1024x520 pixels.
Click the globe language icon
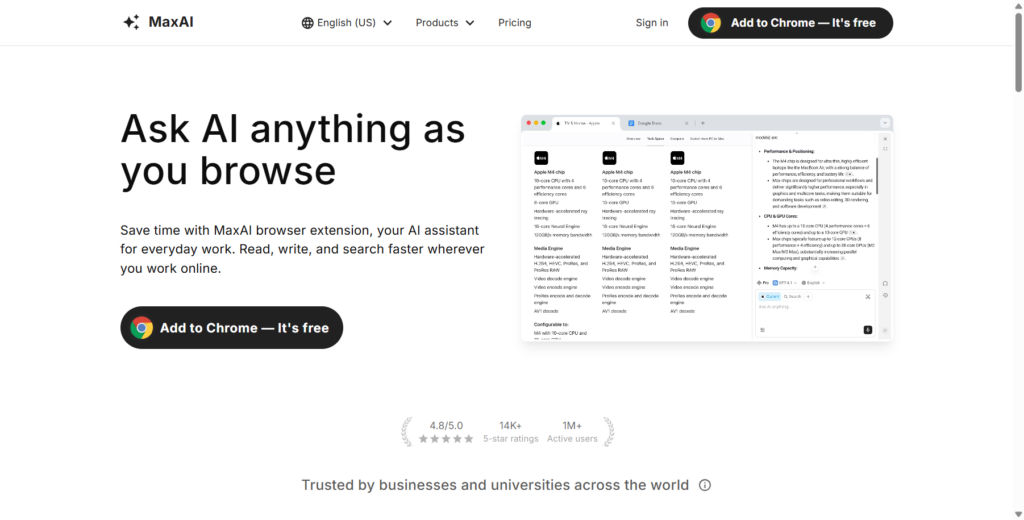[x=308, y=23]
